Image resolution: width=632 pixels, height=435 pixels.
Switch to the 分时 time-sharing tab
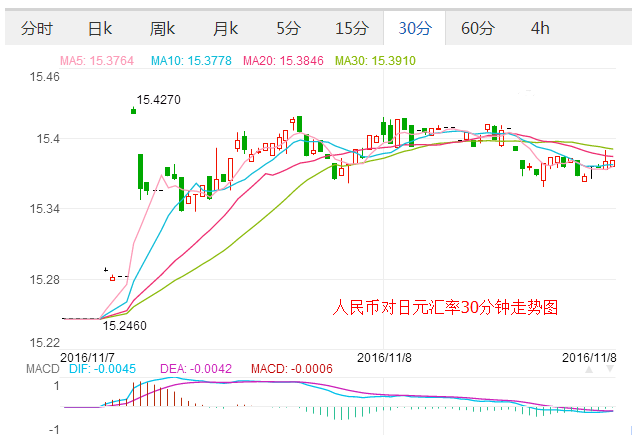[x=37, y=28]
